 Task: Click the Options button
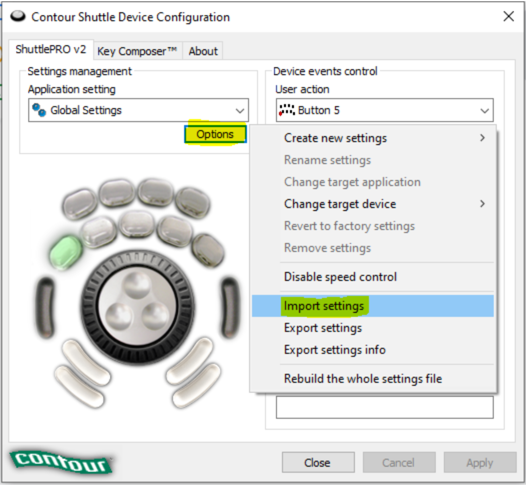tap(215, 134)
